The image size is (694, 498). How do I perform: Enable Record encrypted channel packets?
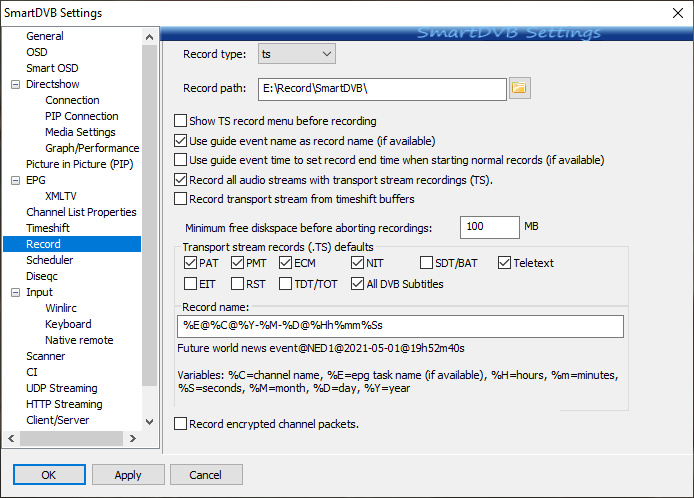(180, 424)
